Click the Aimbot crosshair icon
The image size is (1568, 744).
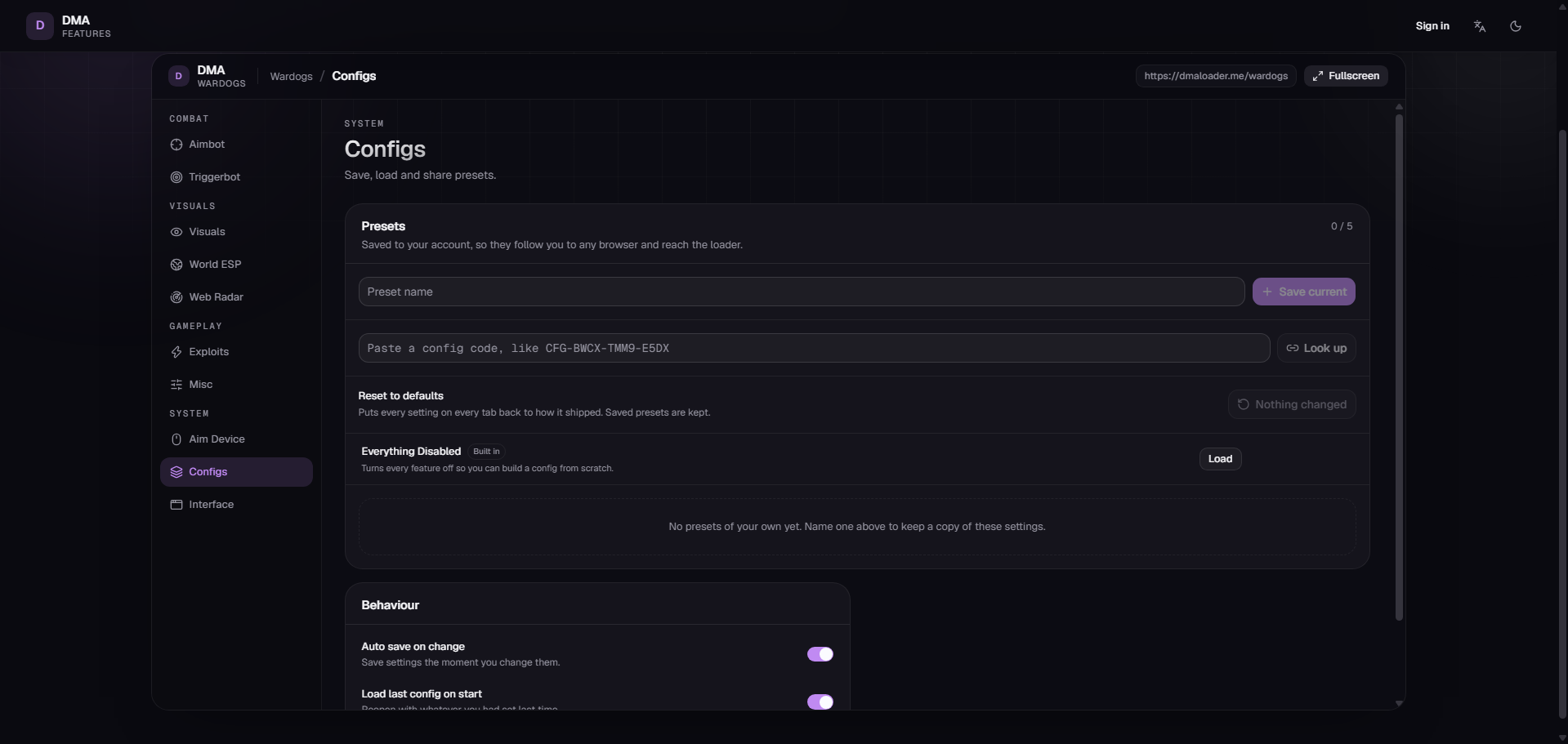(176, 145)
